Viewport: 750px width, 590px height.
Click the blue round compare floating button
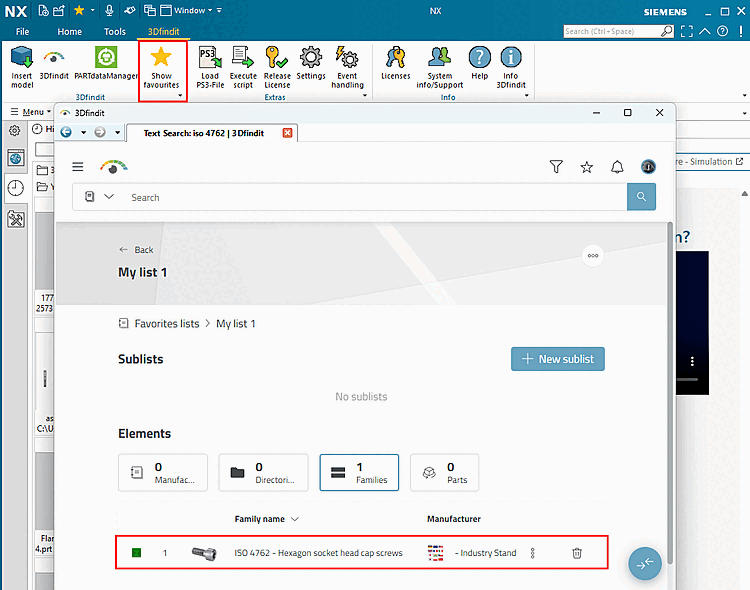[645, 564]
